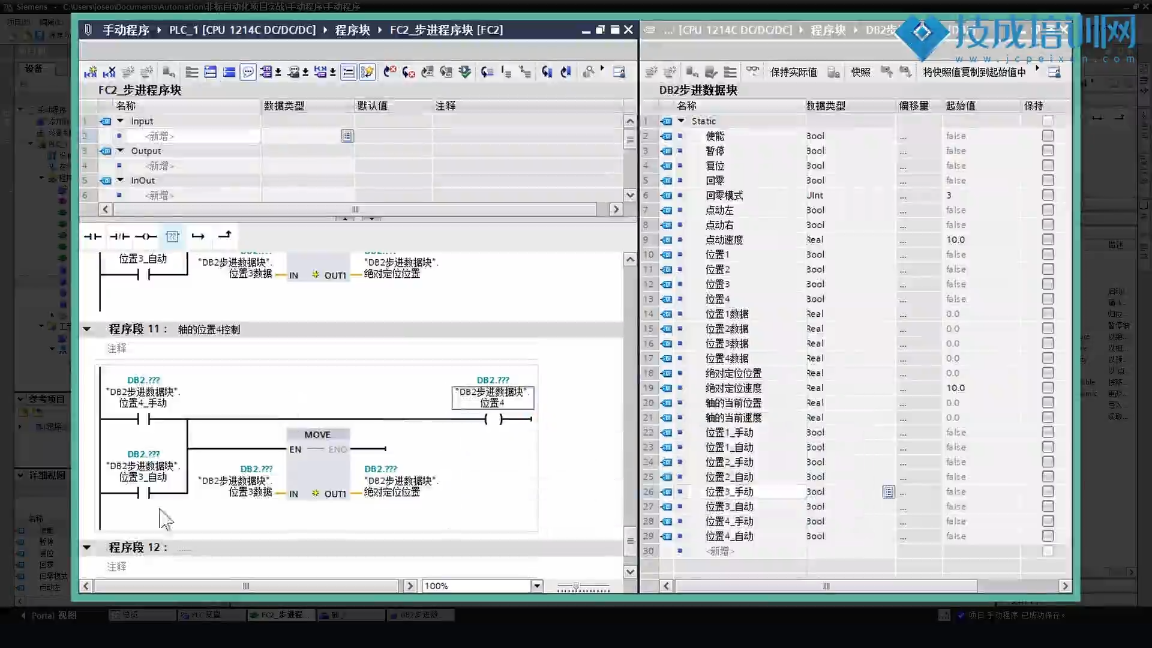
Task: Click the 保持实际值 button
Action: [x=793, y=72]
